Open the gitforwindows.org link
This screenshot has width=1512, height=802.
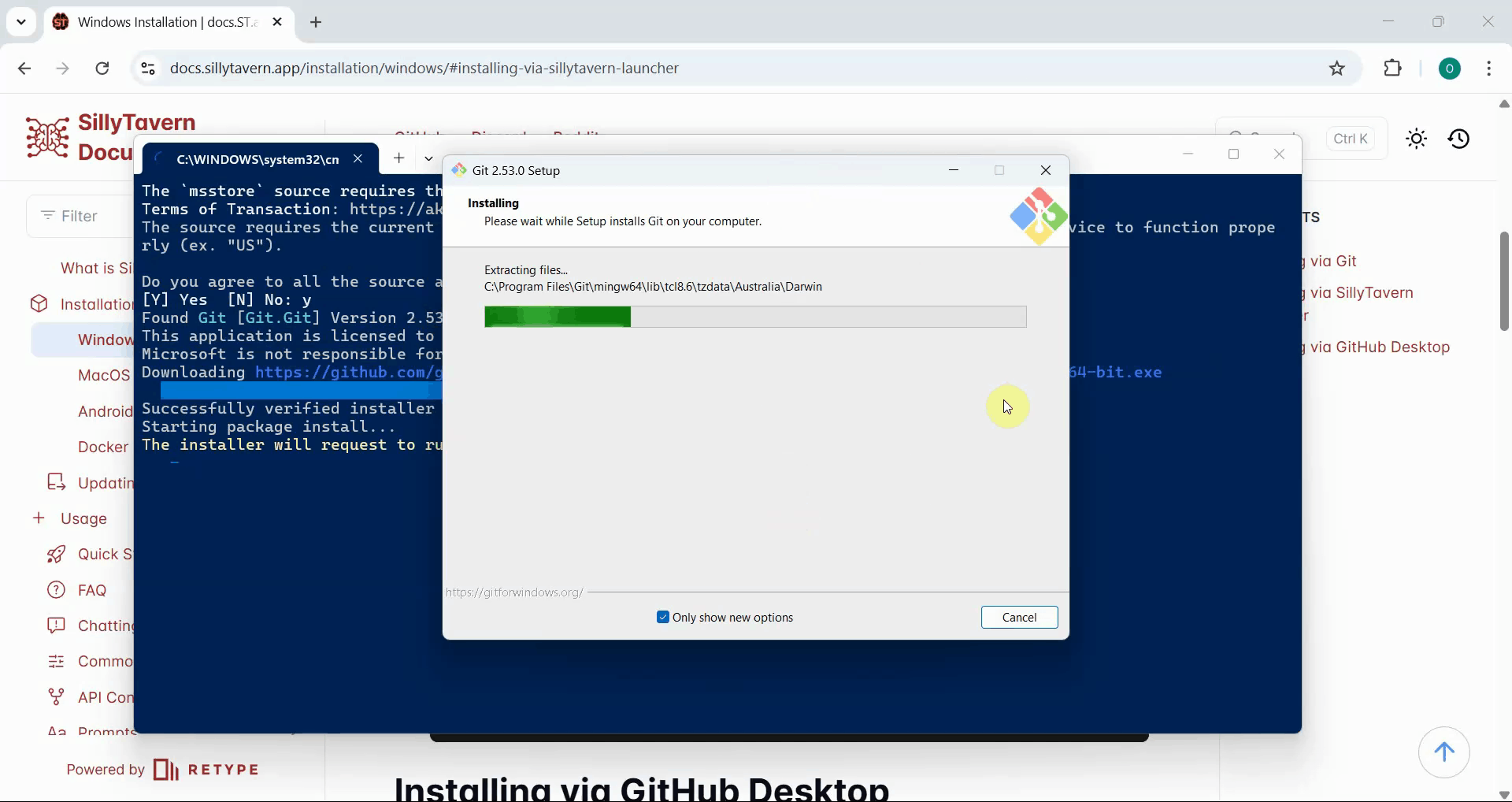513,592
